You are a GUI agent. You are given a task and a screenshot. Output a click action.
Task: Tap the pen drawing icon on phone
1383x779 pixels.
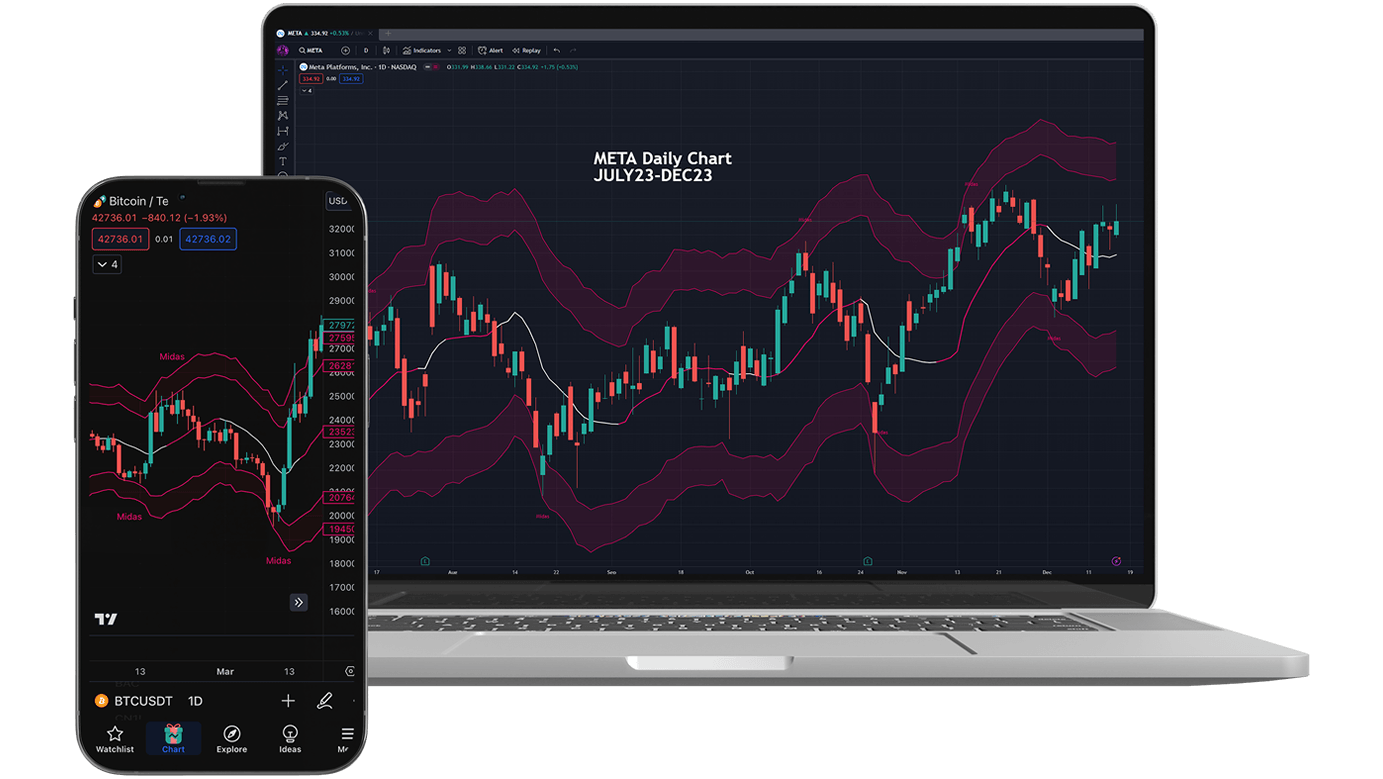[325, 701]
